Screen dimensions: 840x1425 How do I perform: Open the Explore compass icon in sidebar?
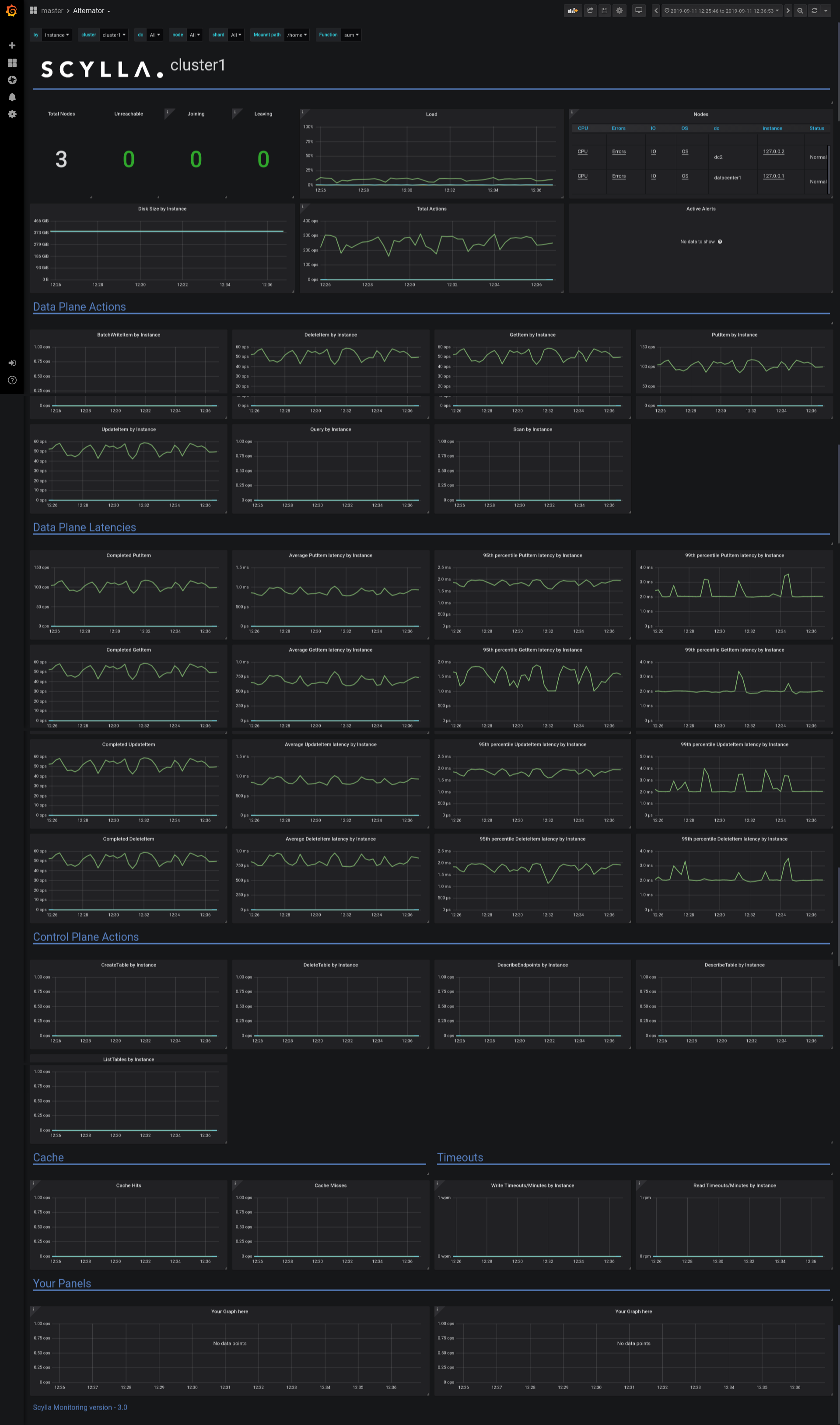[12, 80]
